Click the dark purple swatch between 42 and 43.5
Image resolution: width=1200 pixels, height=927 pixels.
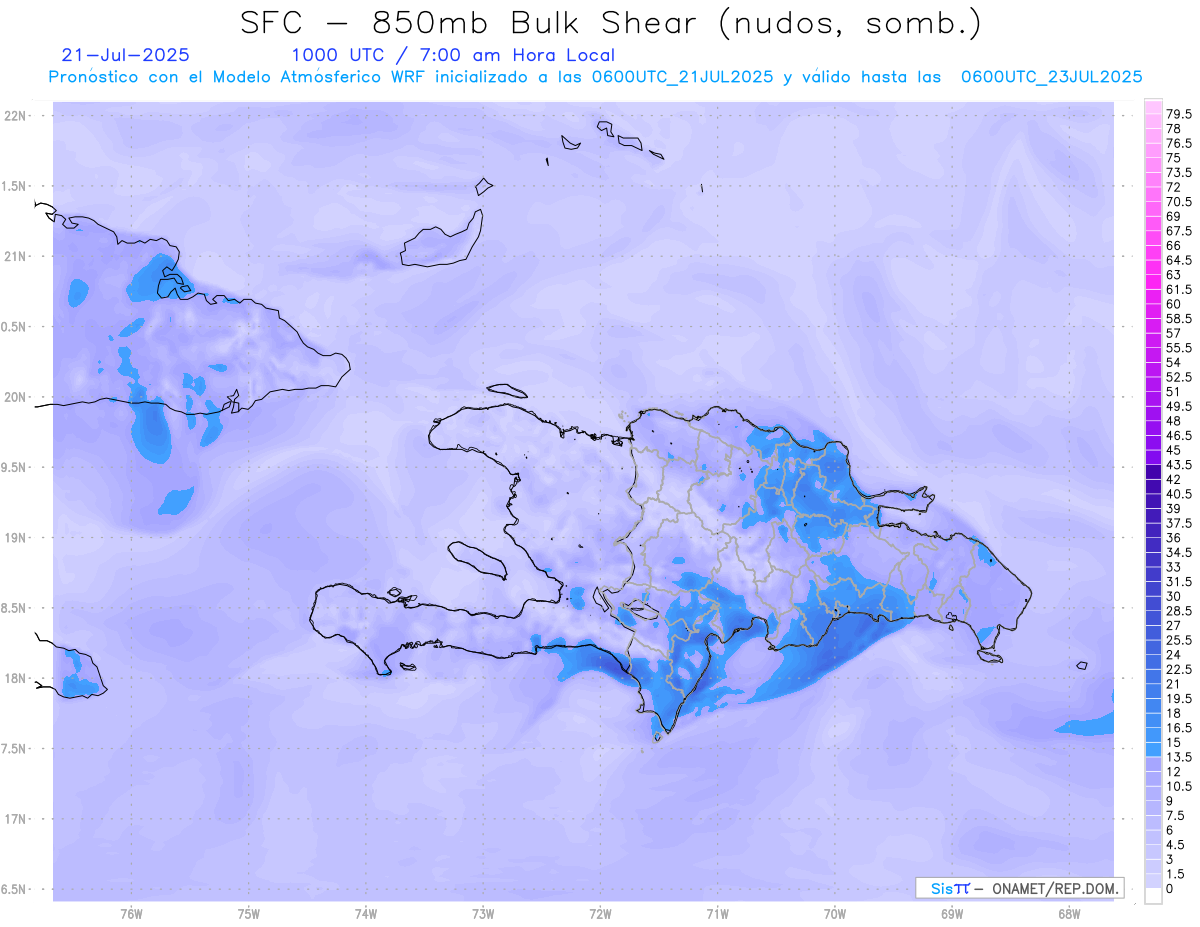pyautogui.click(x=1153, y=472)
